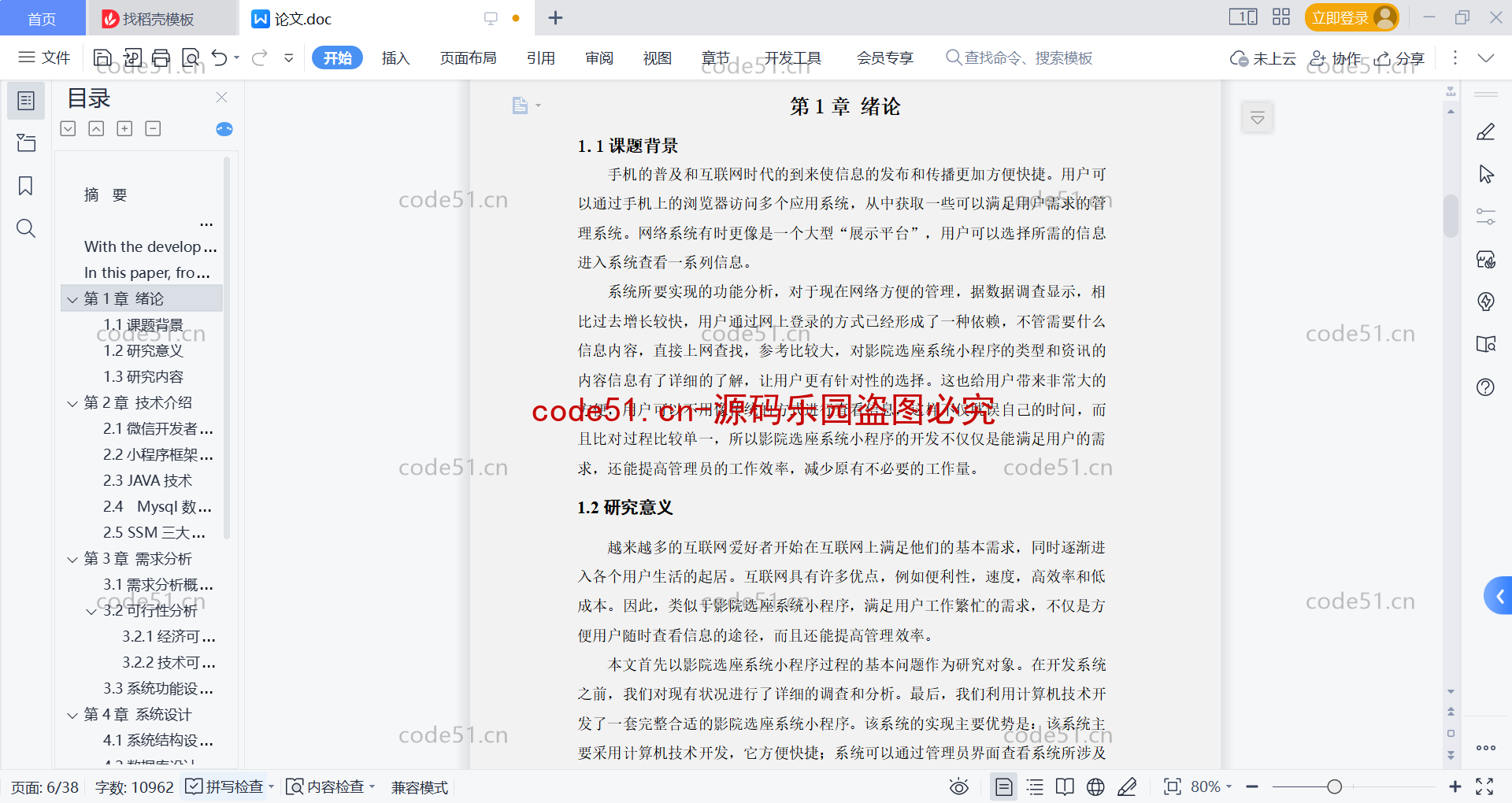Screen dimensions: 1512x803
Task: Click vertical document scrollbar thumb
Action: 1451,216
